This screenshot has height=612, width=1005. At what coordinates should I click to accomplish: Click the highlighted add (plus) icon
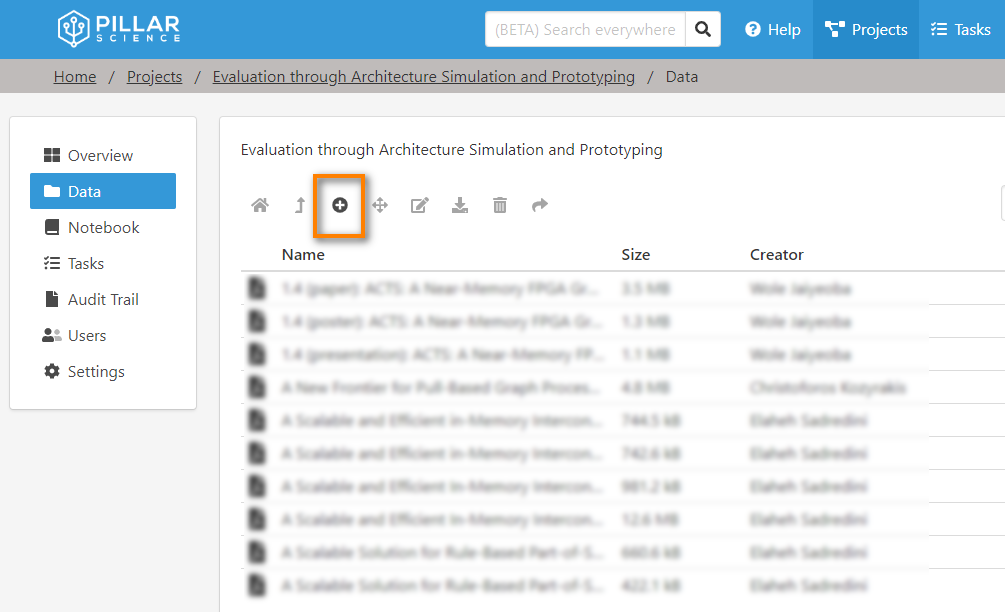tap(340, 205)
